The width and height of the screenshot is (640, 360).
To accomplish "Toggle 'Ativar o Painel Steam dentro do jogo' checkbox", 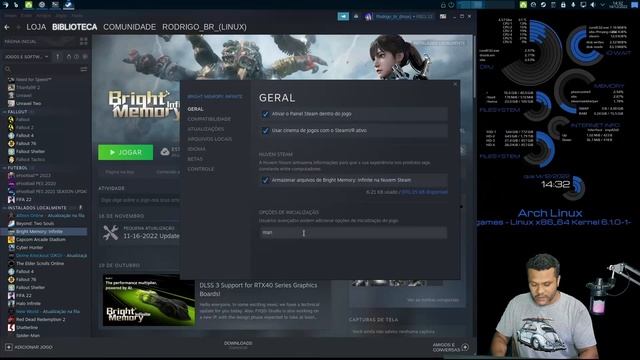I will tap(265, 114).
